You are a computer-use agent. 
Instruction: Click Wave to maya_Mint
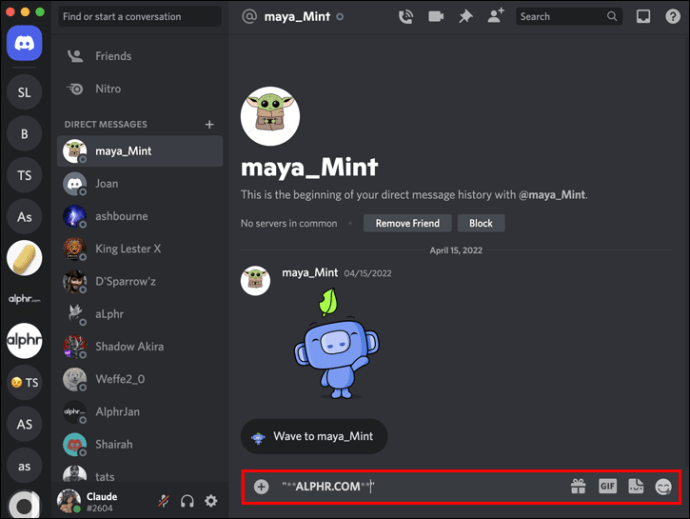tap(314, 436)
